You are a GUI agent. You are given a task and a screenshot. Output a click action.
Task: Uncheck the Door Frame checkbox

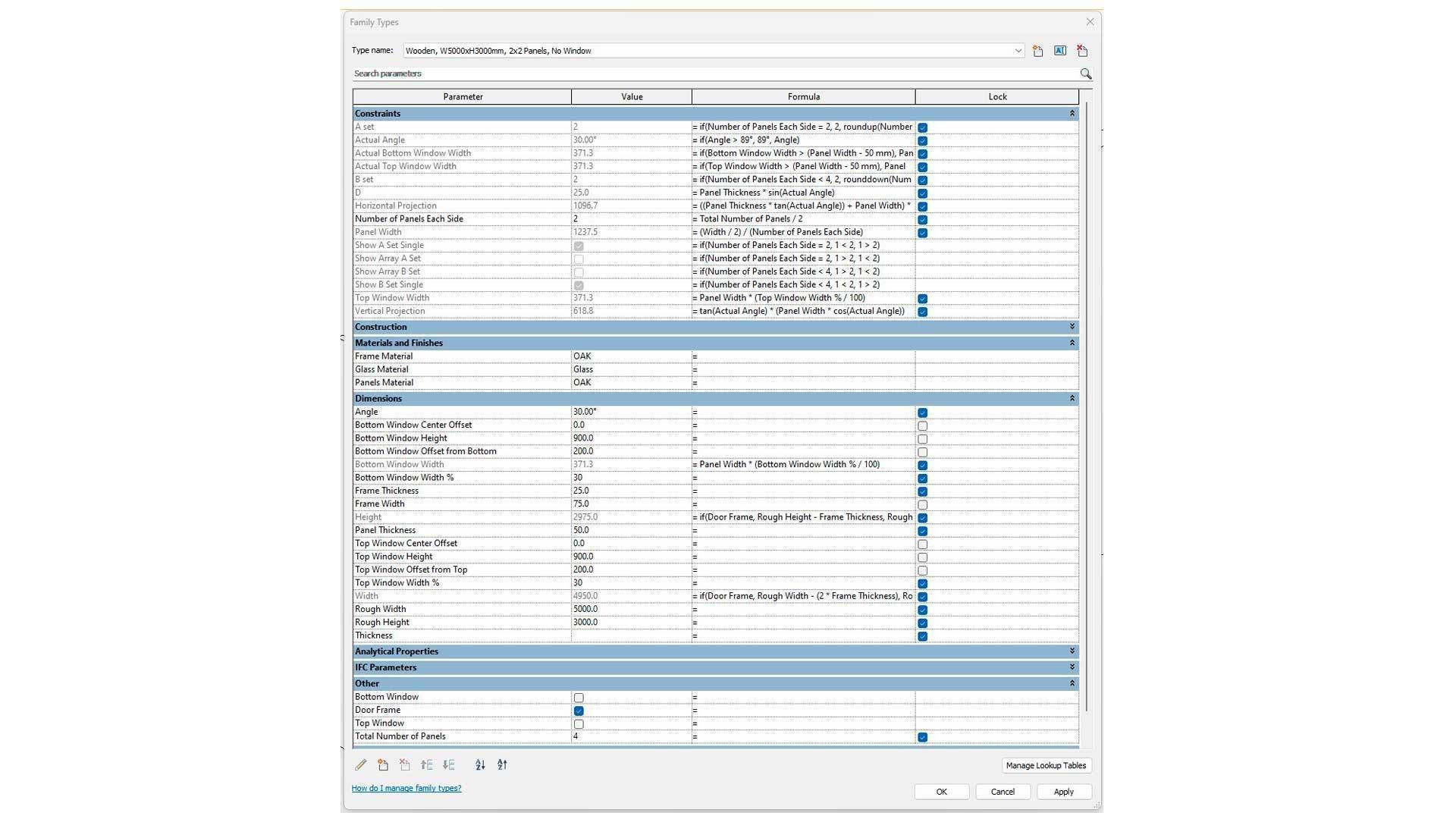tap(579, 711)
